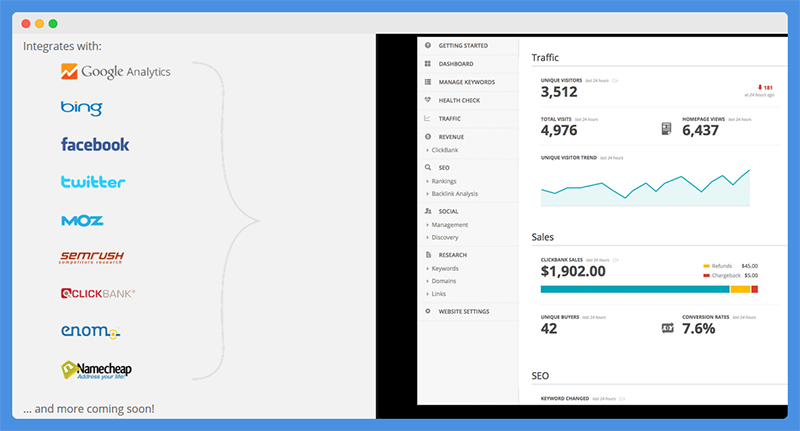800x431 pixels.
Task: Open Keywords under Research
Action: [444, 268]
